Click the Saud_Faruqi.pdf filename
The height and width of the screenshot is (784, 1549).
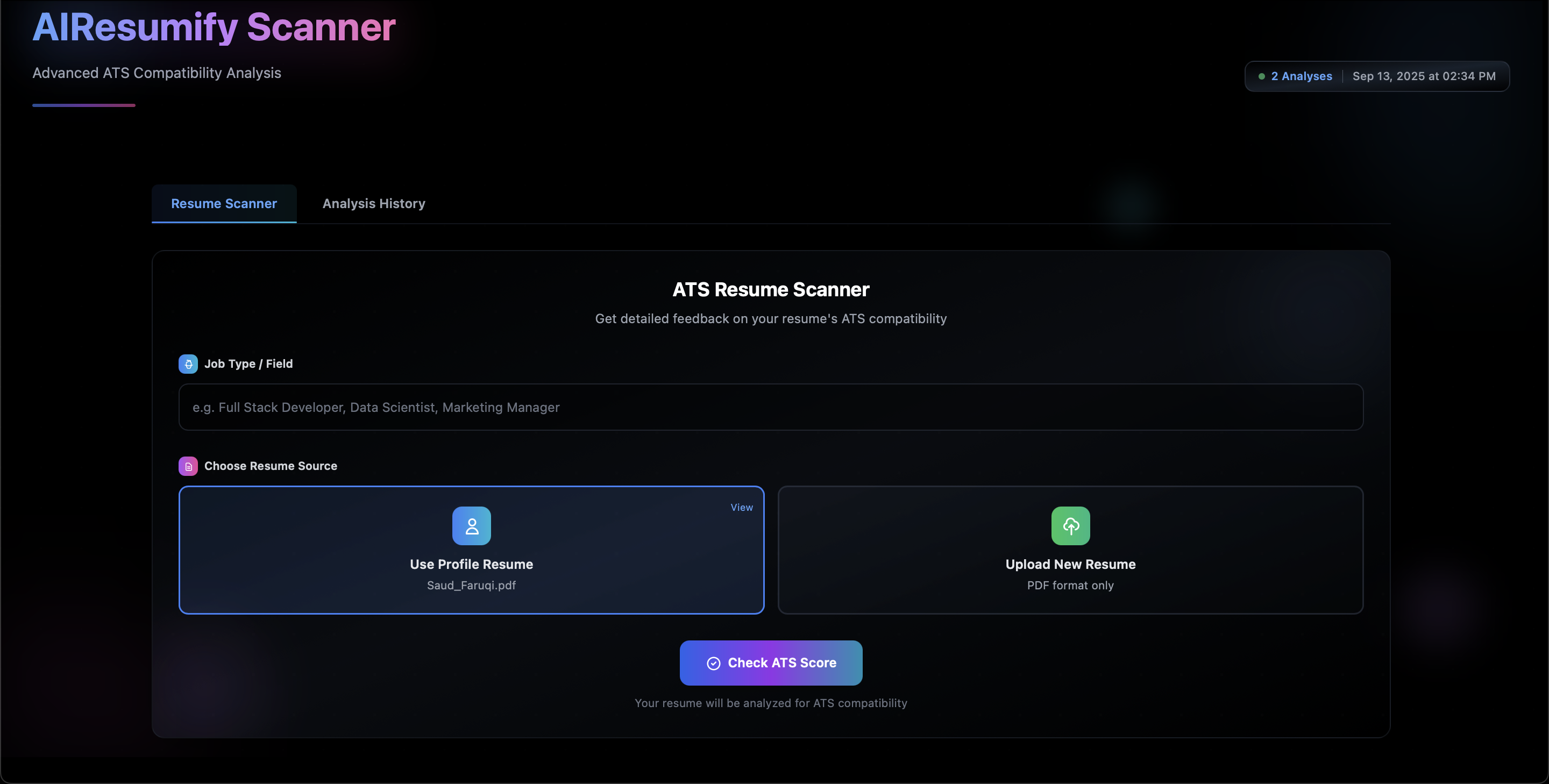click(472, 585)
